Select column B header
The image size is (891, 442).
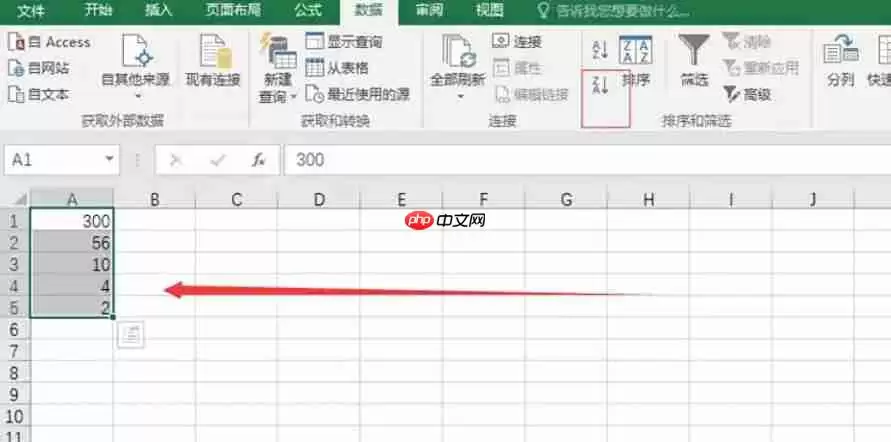[155, 199]
